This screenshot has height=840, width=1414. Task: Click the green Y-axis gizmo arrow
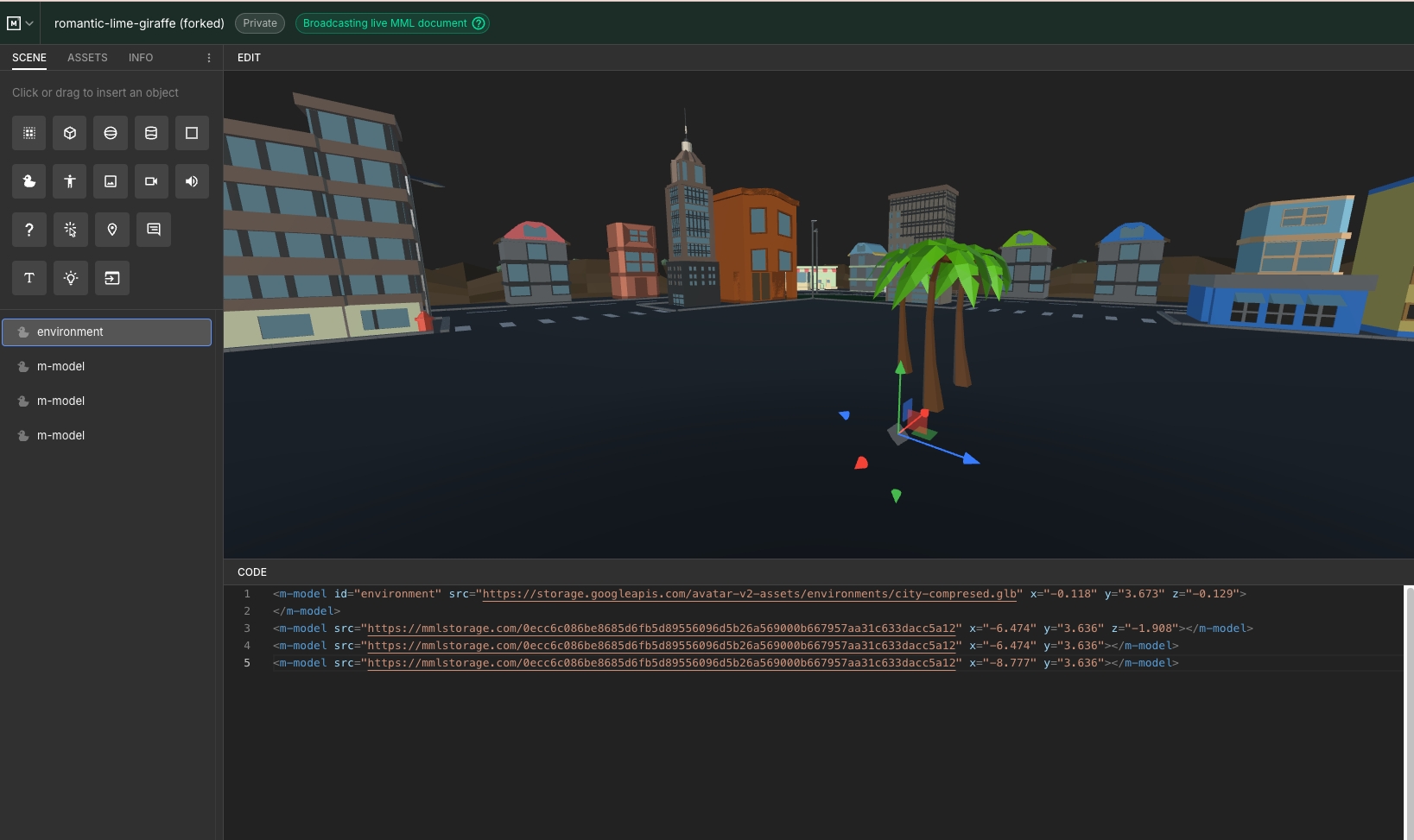tap(900, 369)
